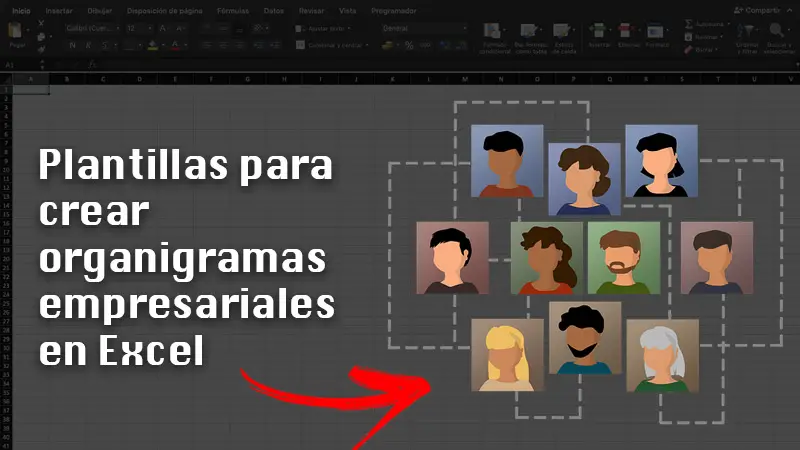Image resolution: width=800 pixels, height=450 pixels.
Task: Expand the Autosuma dropdown arrow
Action: point(728,24)
